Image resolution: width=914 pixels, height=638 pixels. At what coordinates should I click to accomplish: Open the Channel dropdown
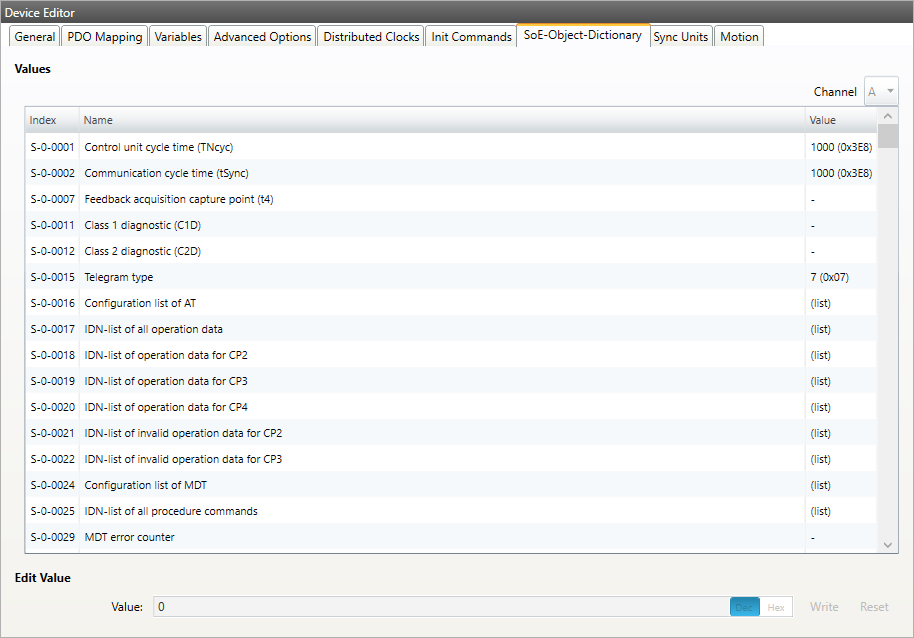click(881, 91)
